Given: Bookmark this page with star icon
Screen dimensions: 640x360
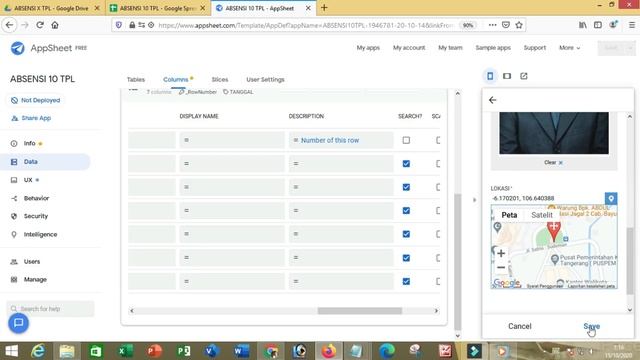Looking at the screenshot, I should coord(519,25).
